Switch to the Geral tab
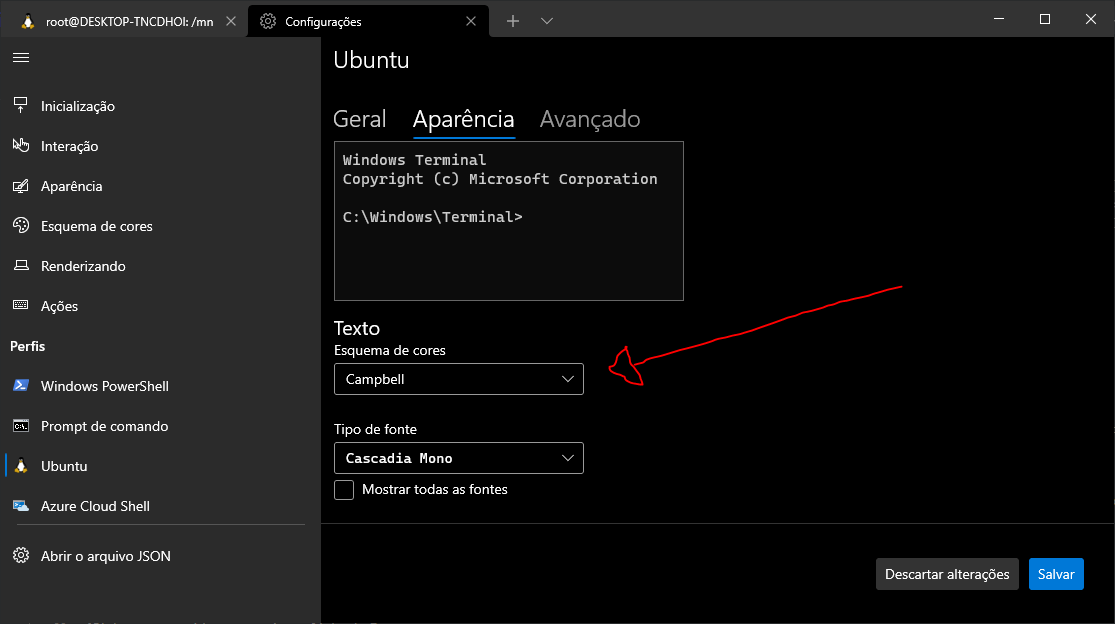The image size is (1115, 624). pos(360,119)
